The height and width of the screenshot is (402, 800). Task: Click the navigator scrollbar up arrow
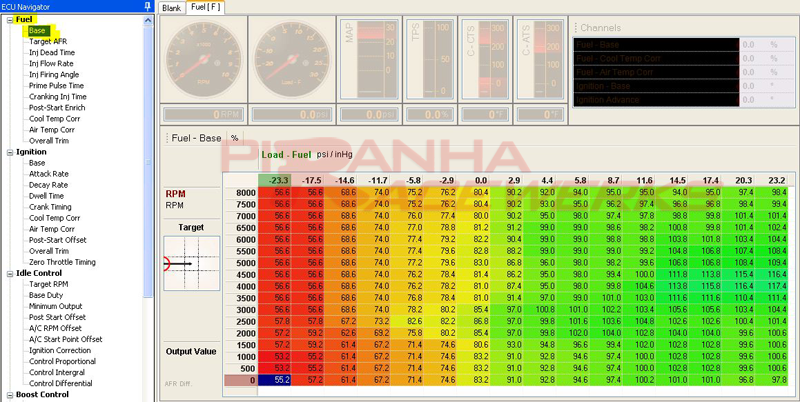pos(148,20)
